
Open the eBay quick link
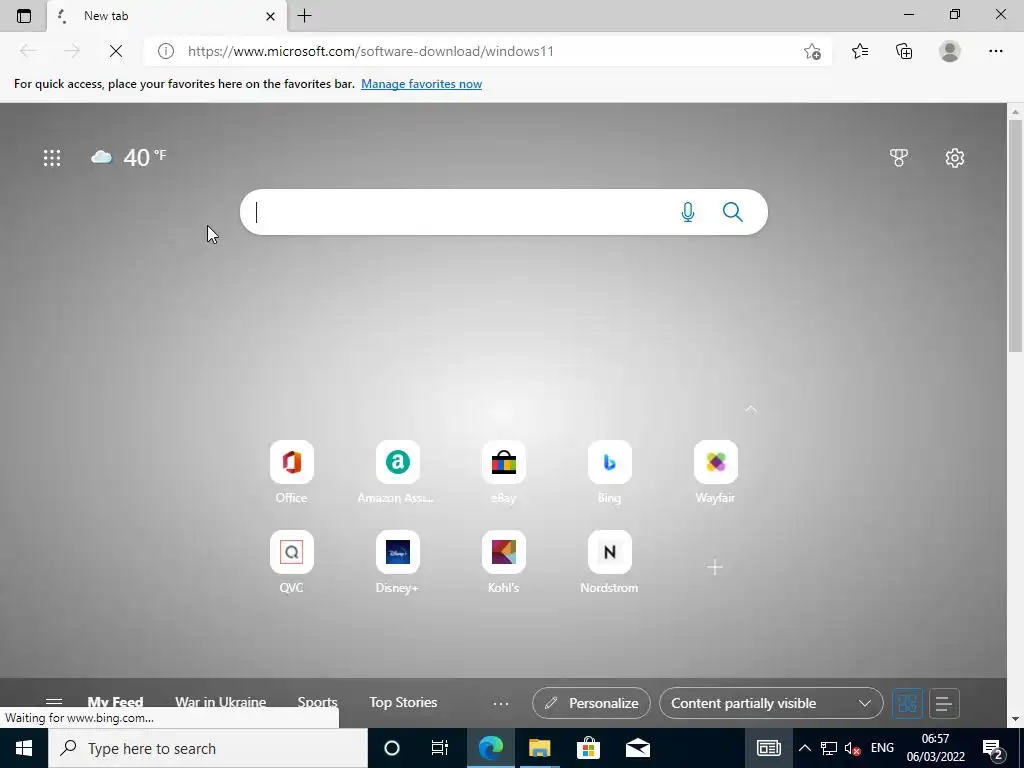[x=504, y=472]
